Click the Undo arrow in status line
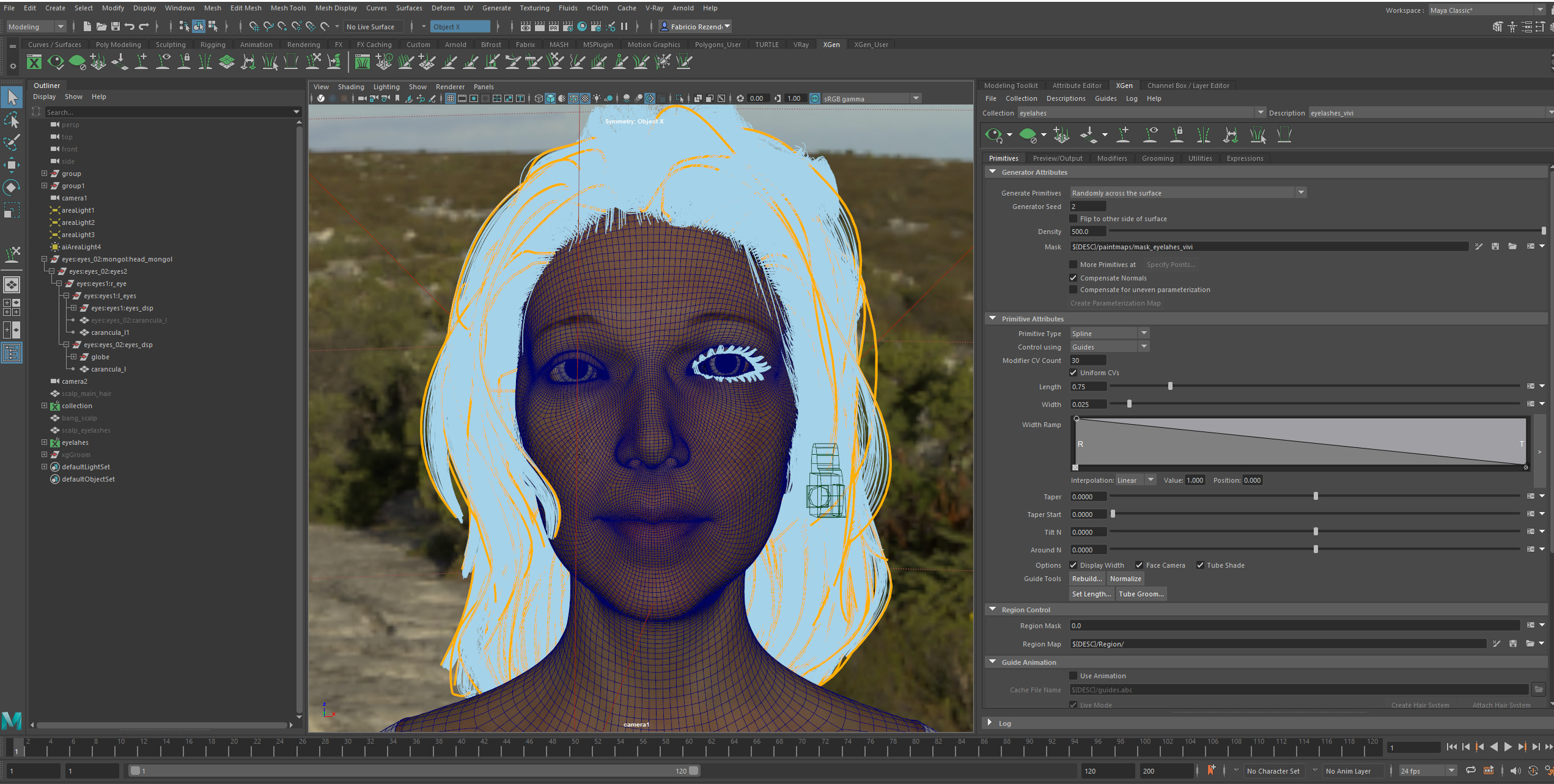The image size is (1554, 784). click(x=129, y=26)
